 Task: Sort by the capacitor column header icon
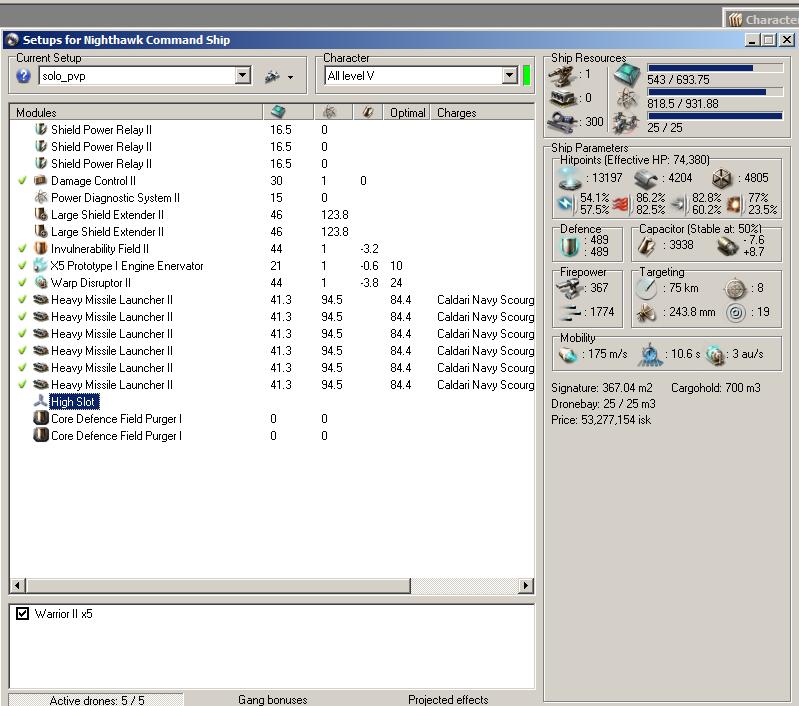pos(367,112)
